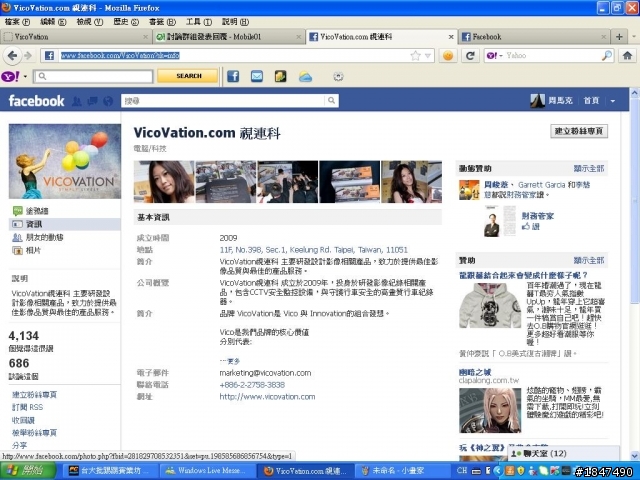This screenshot has width=640, height=480.
Task: Go back with the Firefox back arrow
Action: point(12,56)
